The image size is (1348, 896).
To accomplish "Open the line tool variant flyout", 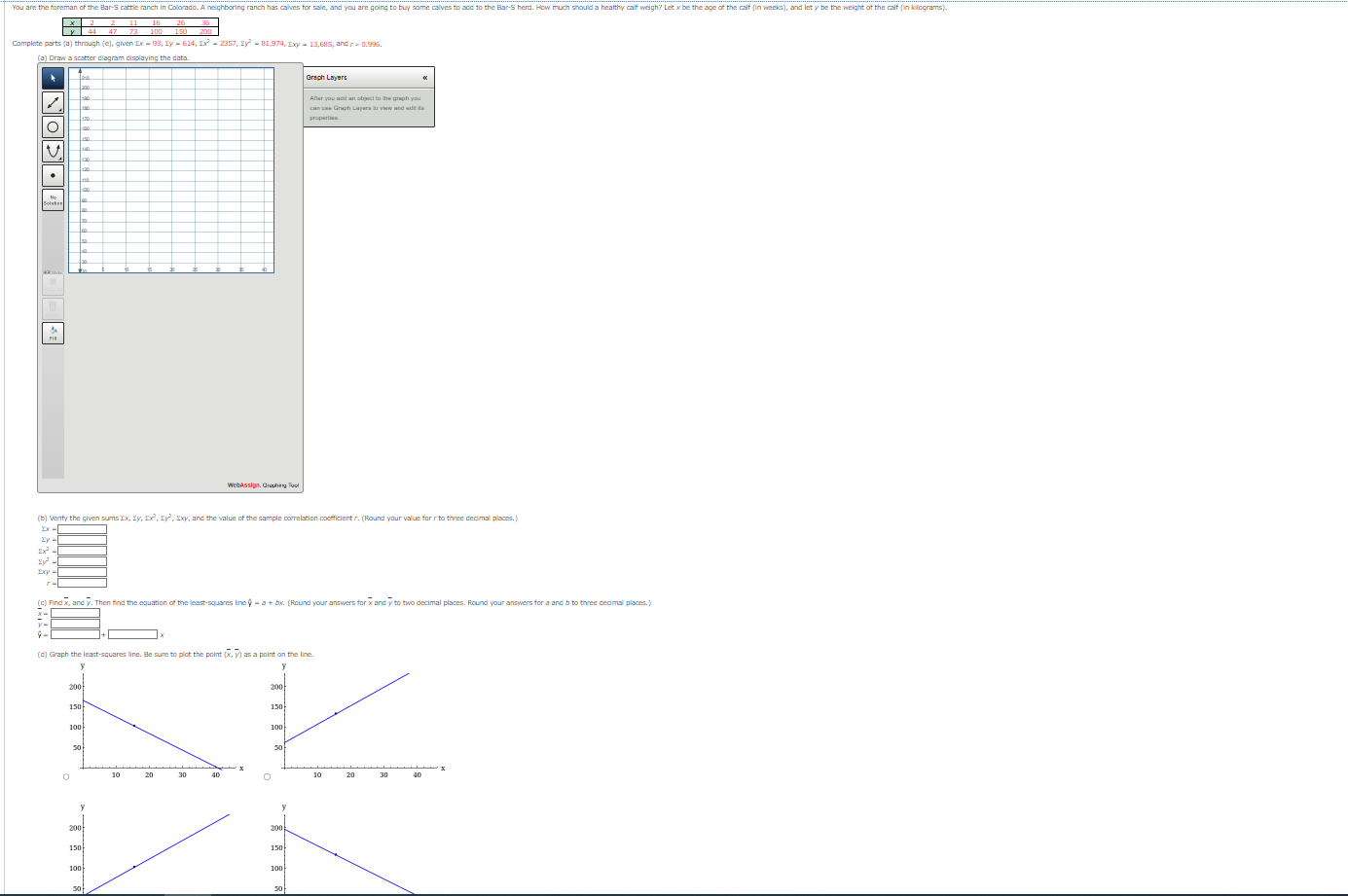I will 60,110.
